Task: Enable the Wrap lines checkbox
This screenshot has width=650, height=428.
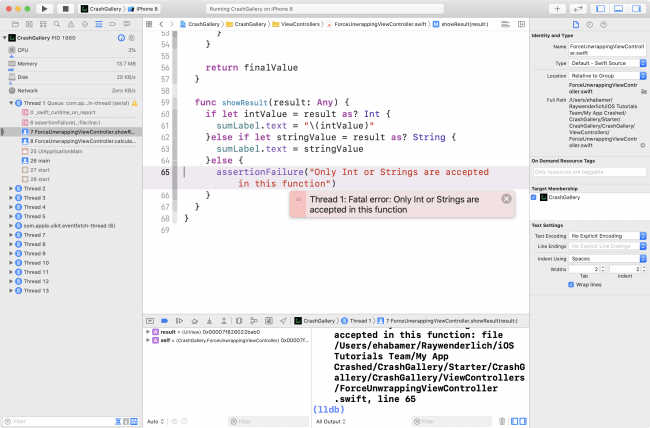Action: click(570, 284)
